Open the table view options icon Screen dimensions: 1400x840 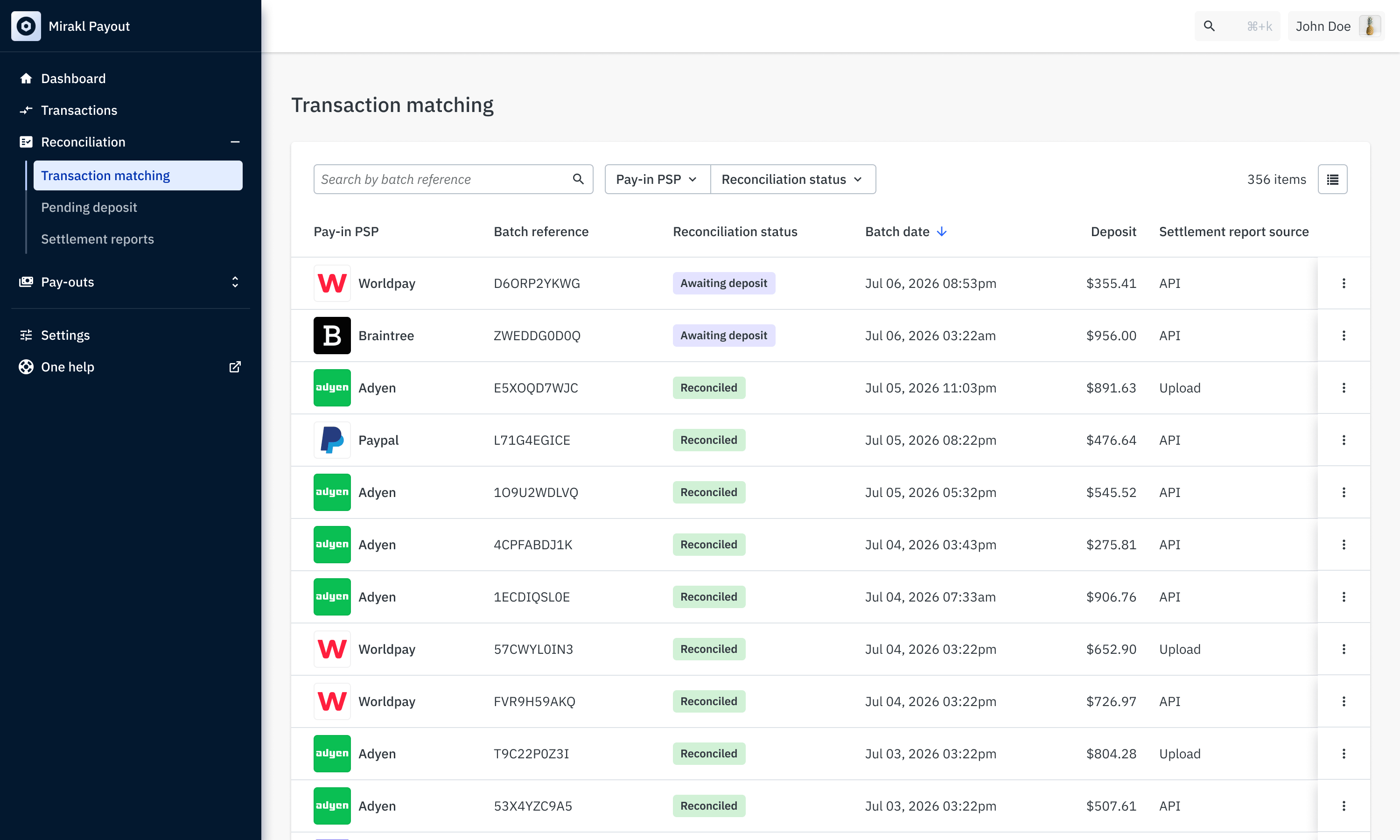coord(1332,180)
